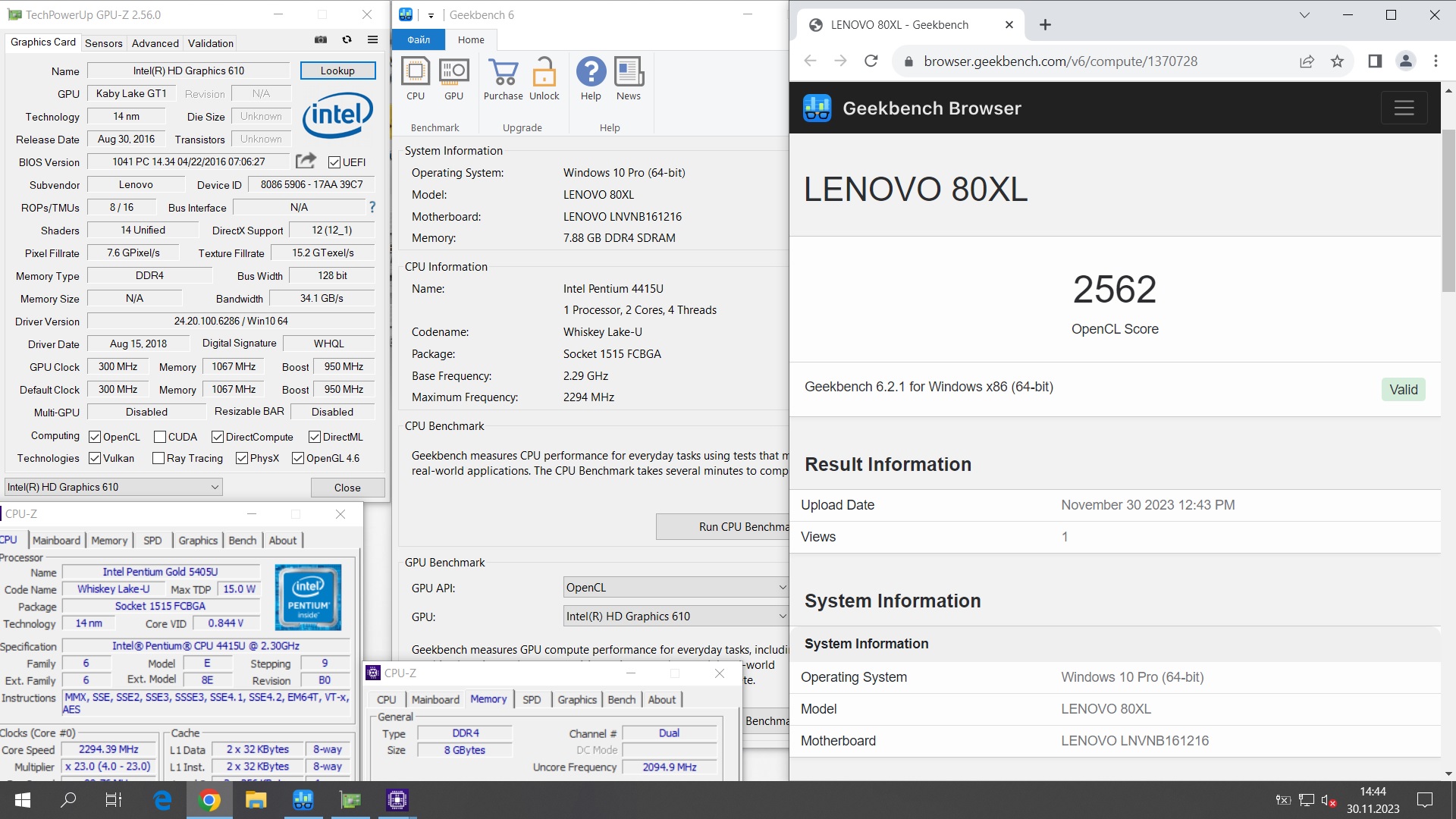Open the Geekbench Browser hamburger menu
This screenshot has height=819, width=1456.
pos(1404,108)
